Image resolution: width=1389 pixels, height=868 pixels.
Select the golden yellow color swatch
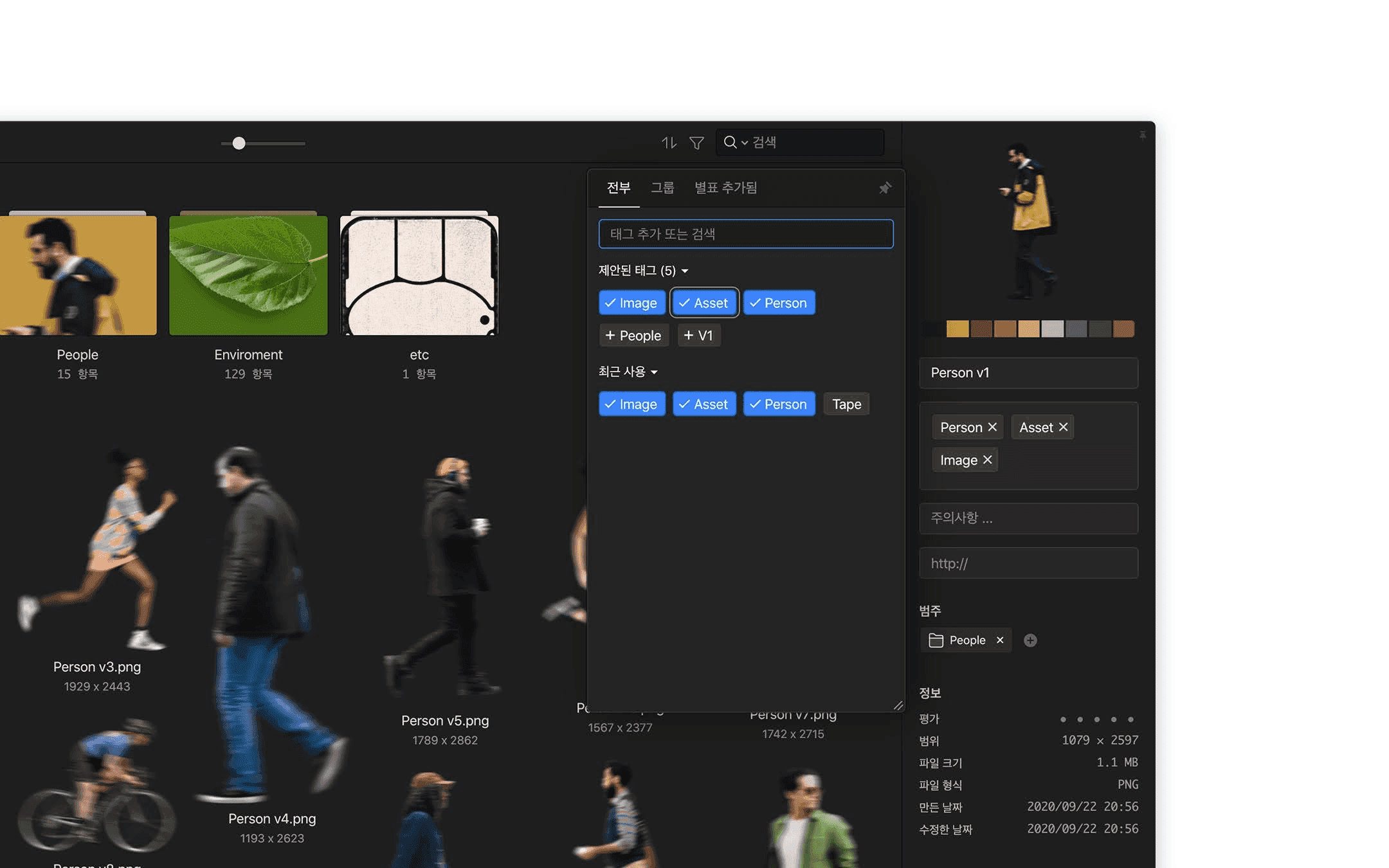click(957, 329)
